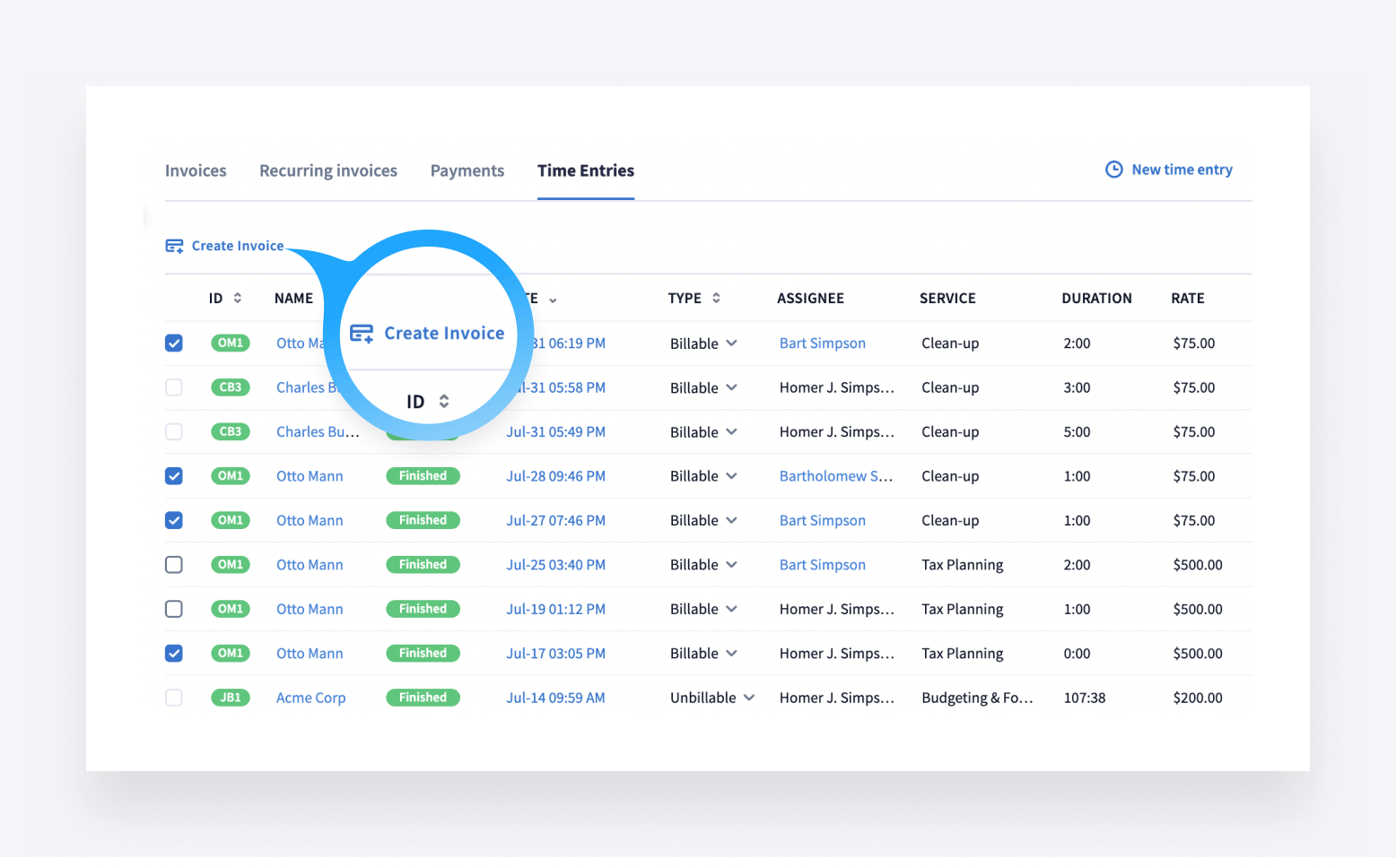Screen dimensions: 1396x868
Task: Select the Jul-25 Tax Planning entry checkbox
Action: click(x=174, y=565)
